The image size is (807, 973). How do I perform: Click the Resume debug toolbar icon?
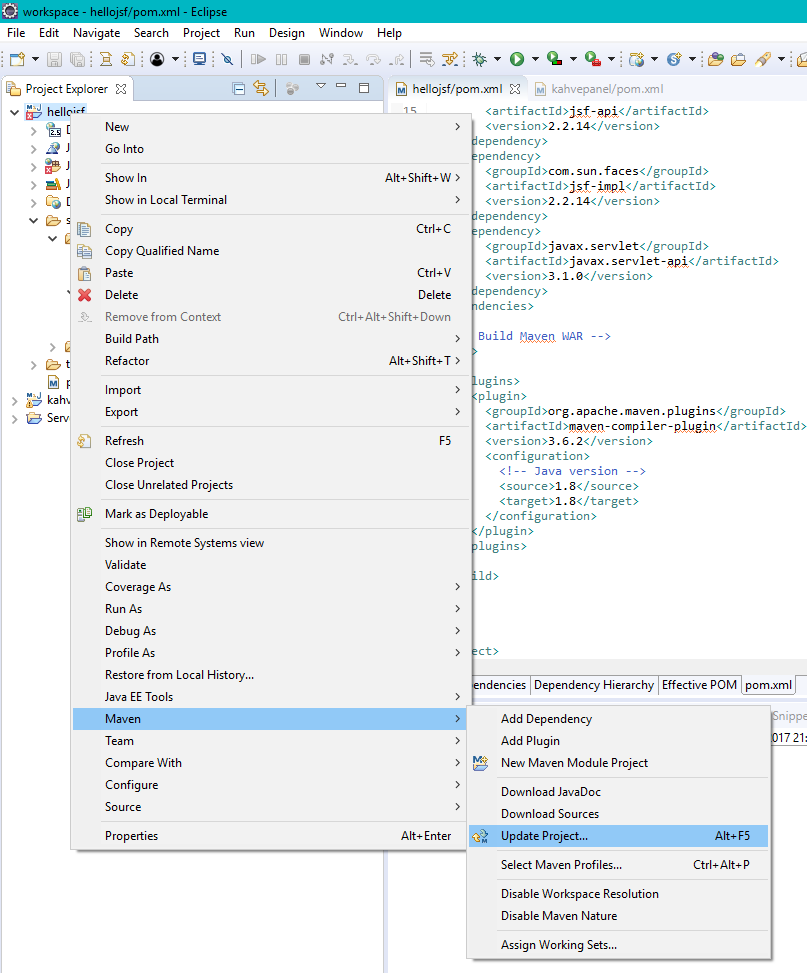pyautogui.click(x=258, y=59)
